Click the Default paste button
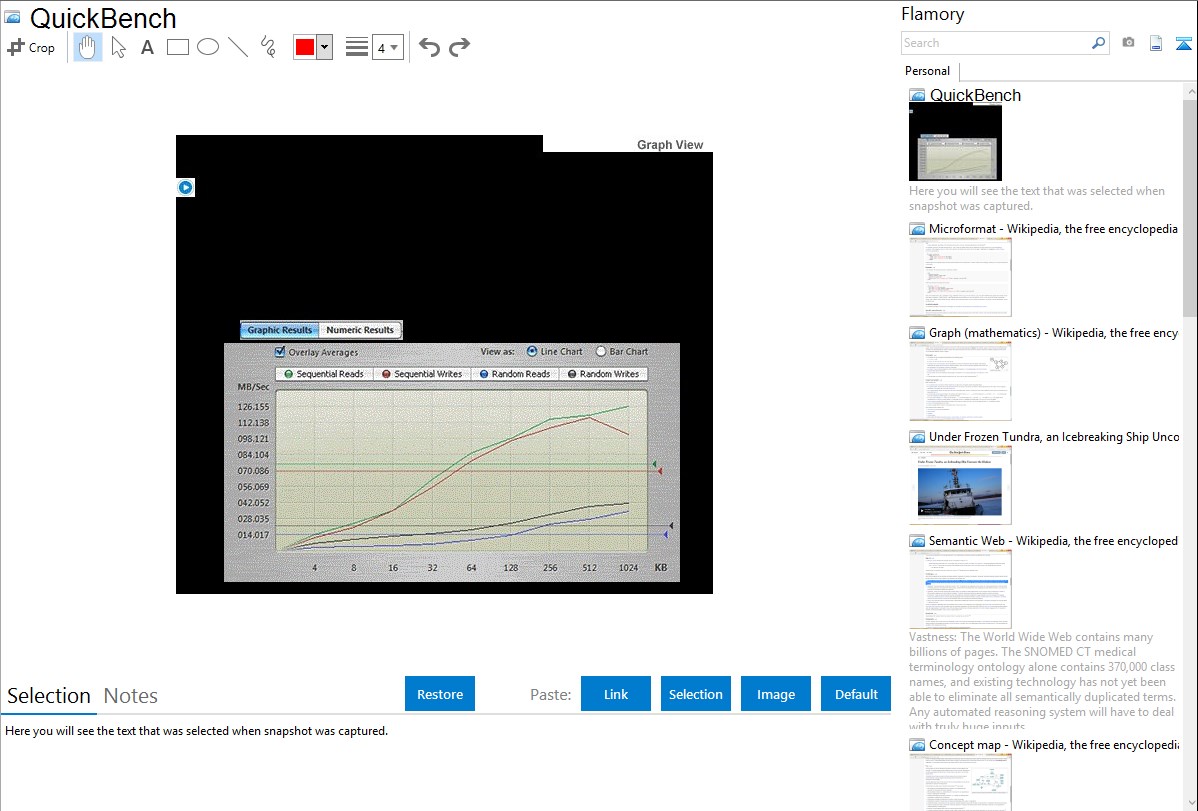 (x=856, y=694)
